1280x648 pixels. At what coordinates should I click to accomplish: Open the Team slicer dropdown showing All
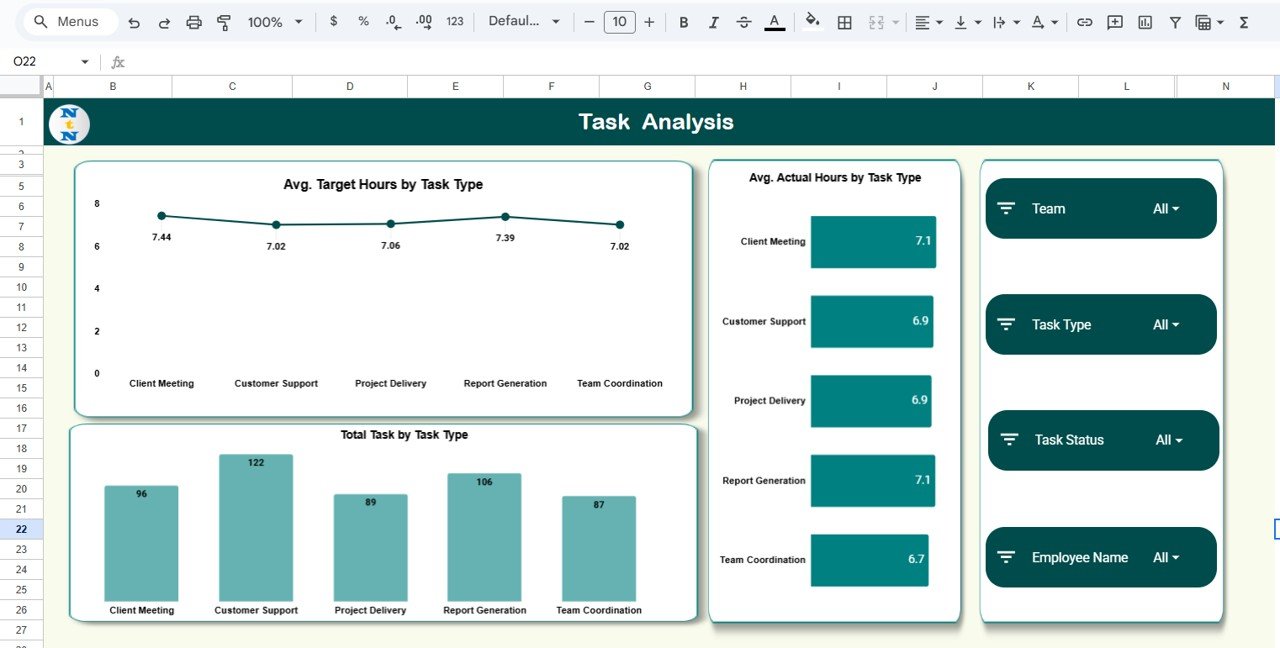point(1166,208)
